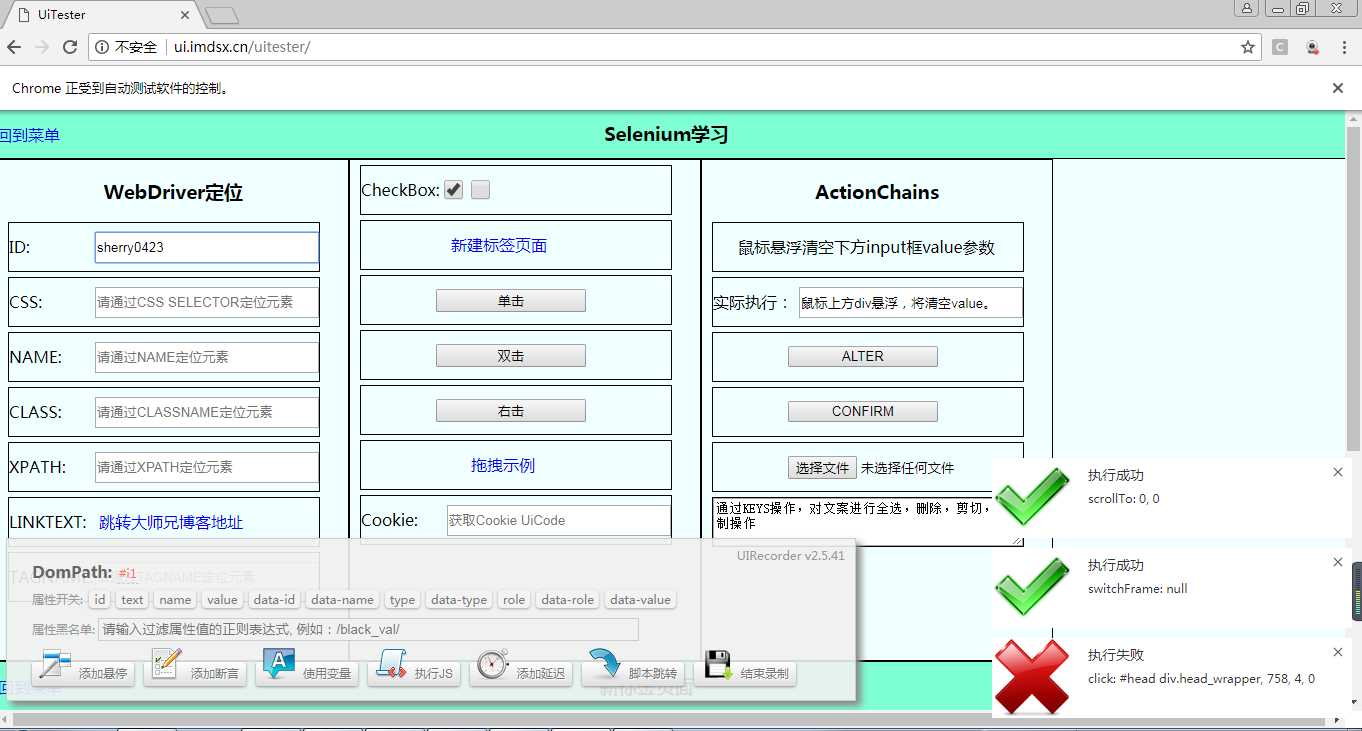Toggle the type attribute switch
The height and width of the screenshot is (731, 1362).
(x=402, y=600)
